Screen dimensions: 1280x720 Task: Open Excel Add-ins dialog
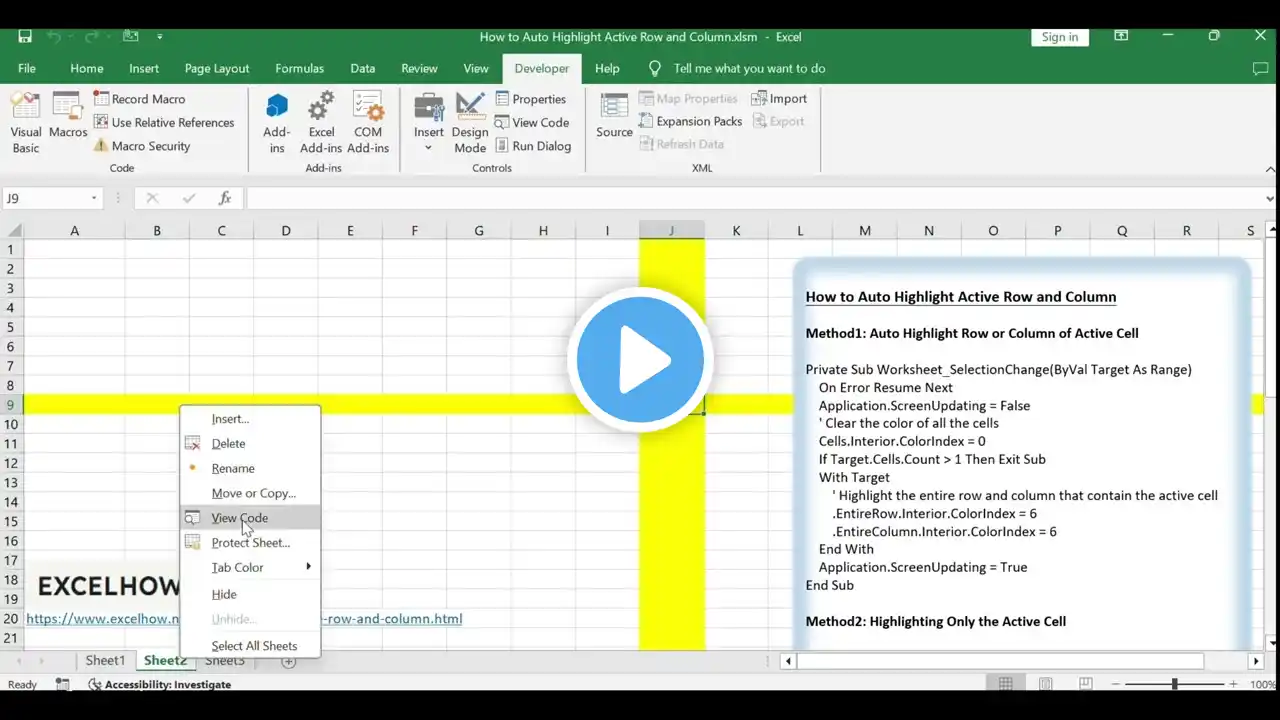321,122
